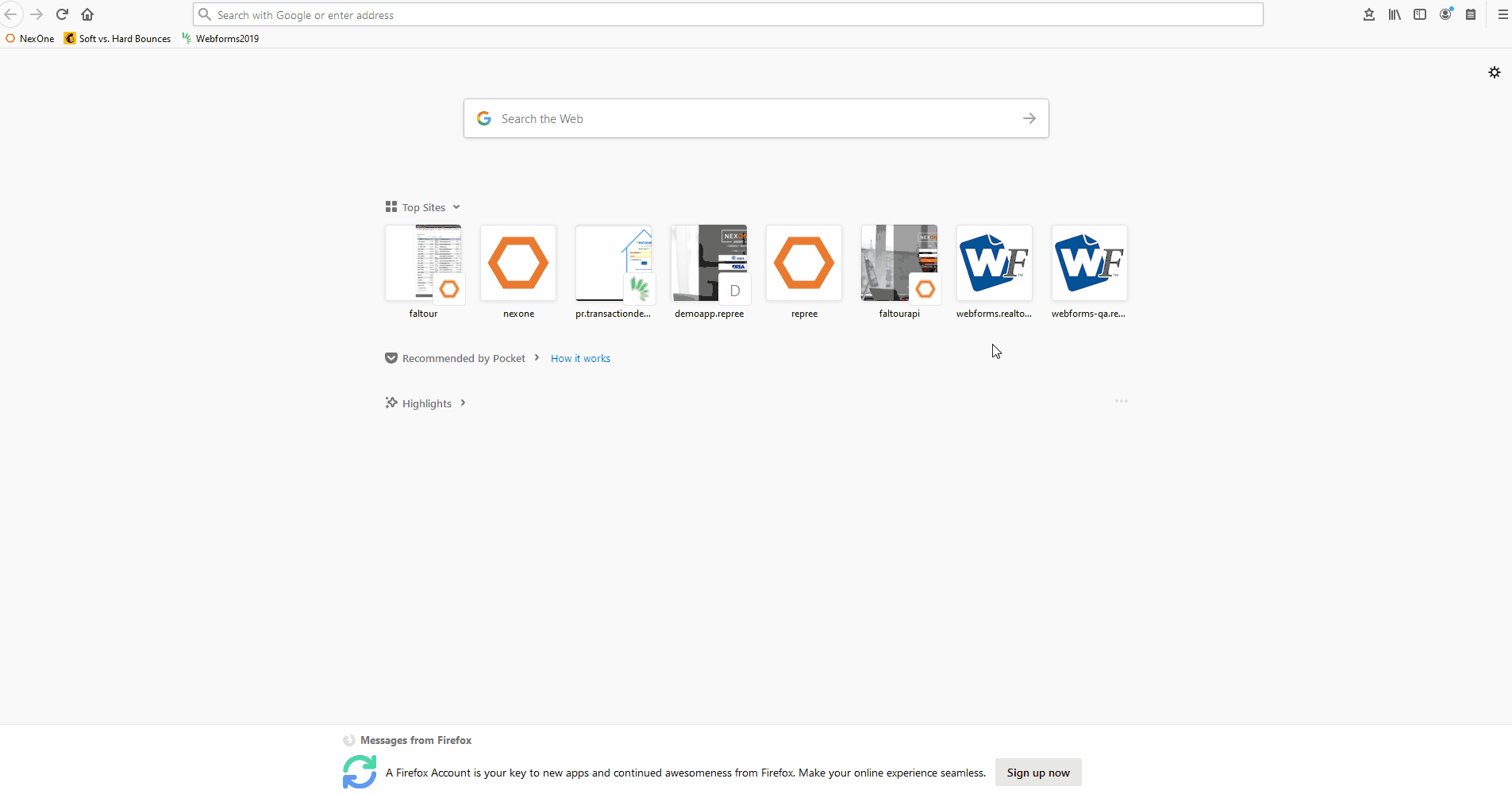Open the Bookmarks menu star icon
The image size is (1512, 794).
(1369, 14)
